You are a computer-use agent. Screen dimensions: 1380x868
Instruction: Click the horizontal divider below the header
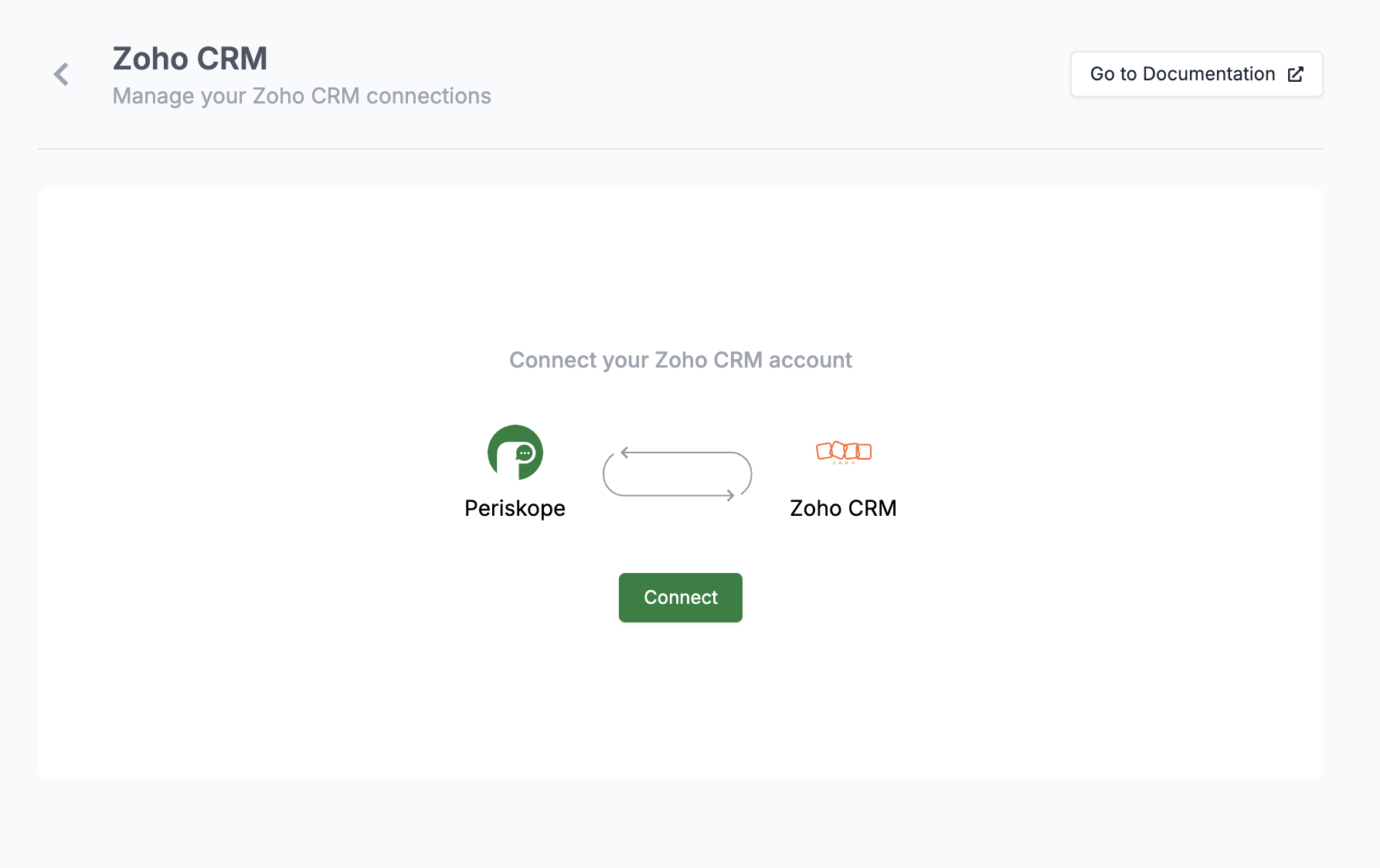click(x=680, y=149)
